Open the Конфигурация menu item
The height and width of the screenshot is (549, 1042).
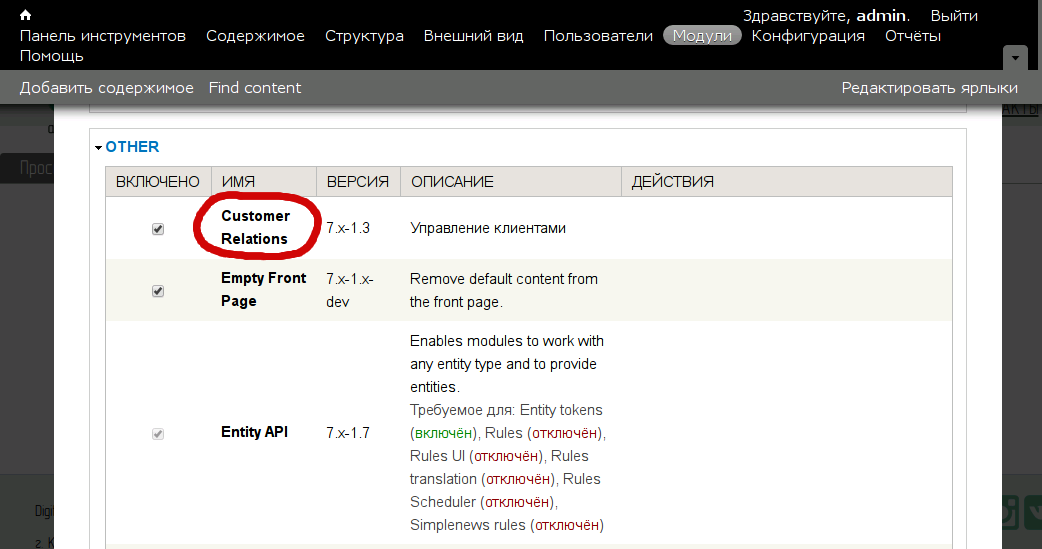point(808,36)
